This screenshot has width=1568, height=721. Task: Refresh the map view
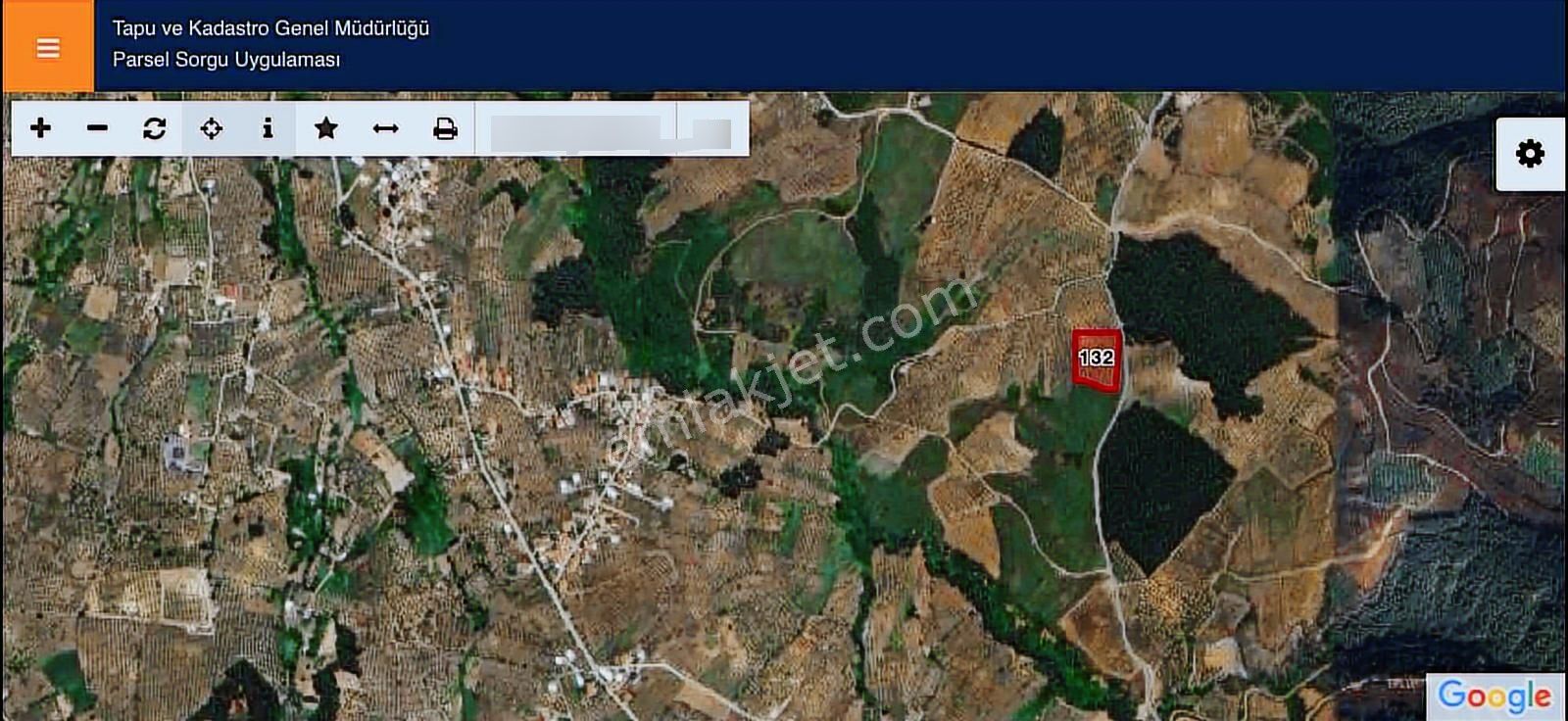154,128
